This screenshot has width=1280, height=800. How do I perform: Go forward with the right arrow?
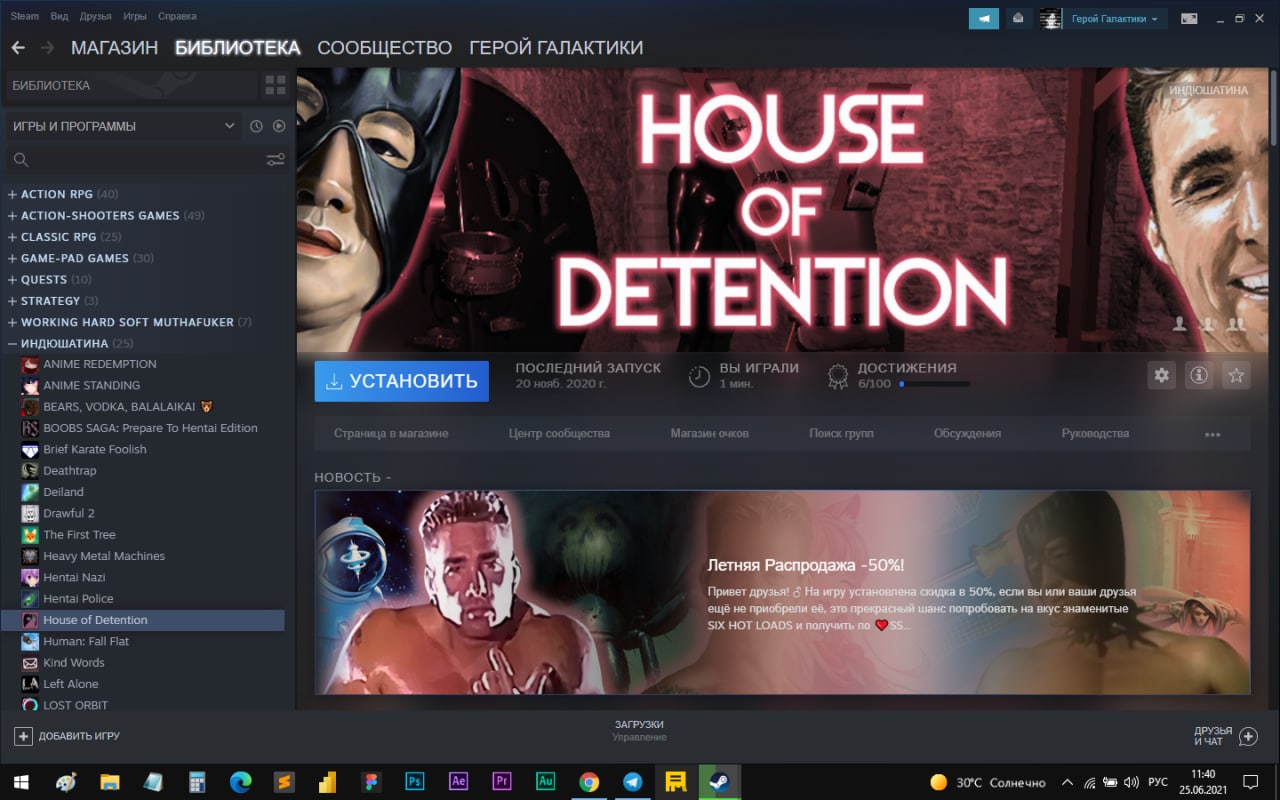pyautogui.click(x=47, y=47)
